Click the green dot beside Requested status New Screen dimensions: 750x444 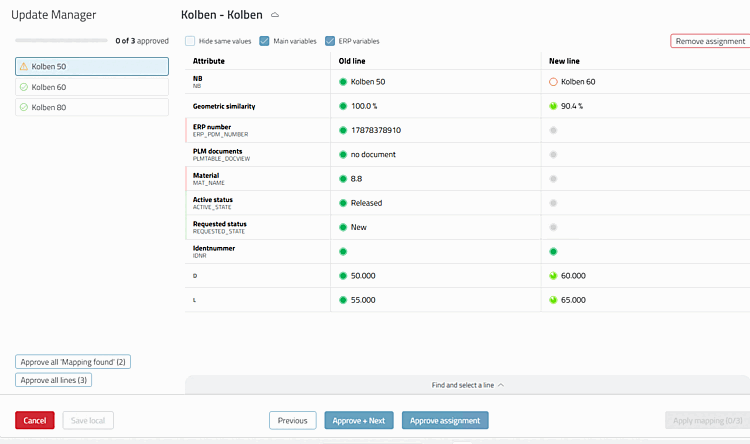click(x=342, y=227)
